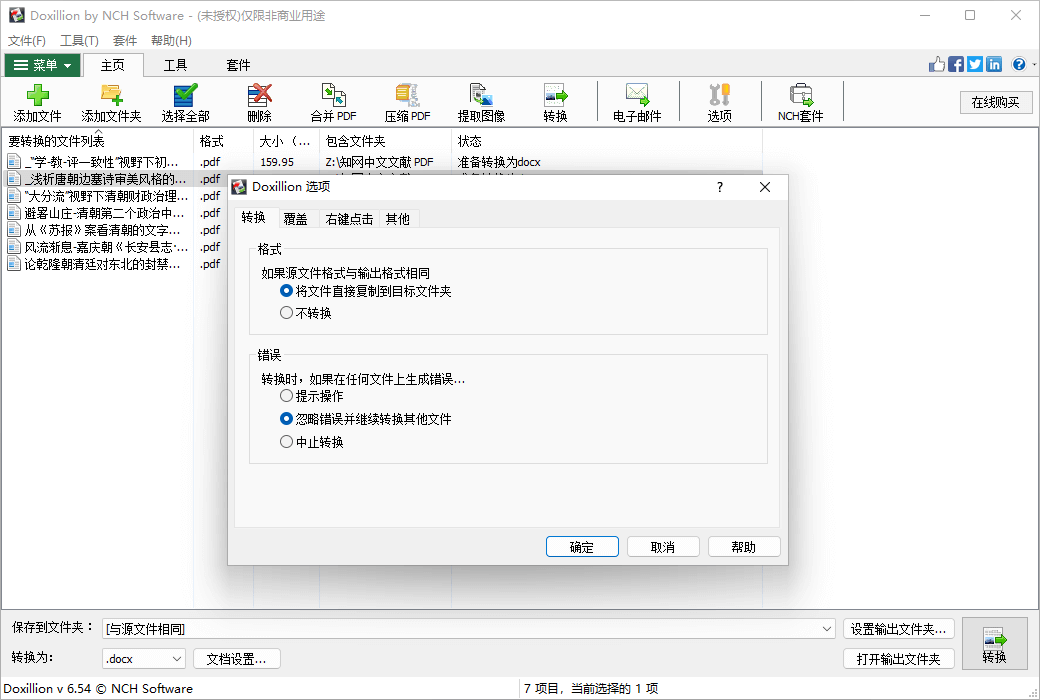Viewport: 1040px width, 700px height.
Task: Switch to the 套件 ribbon tab
Action: (238, 65)
